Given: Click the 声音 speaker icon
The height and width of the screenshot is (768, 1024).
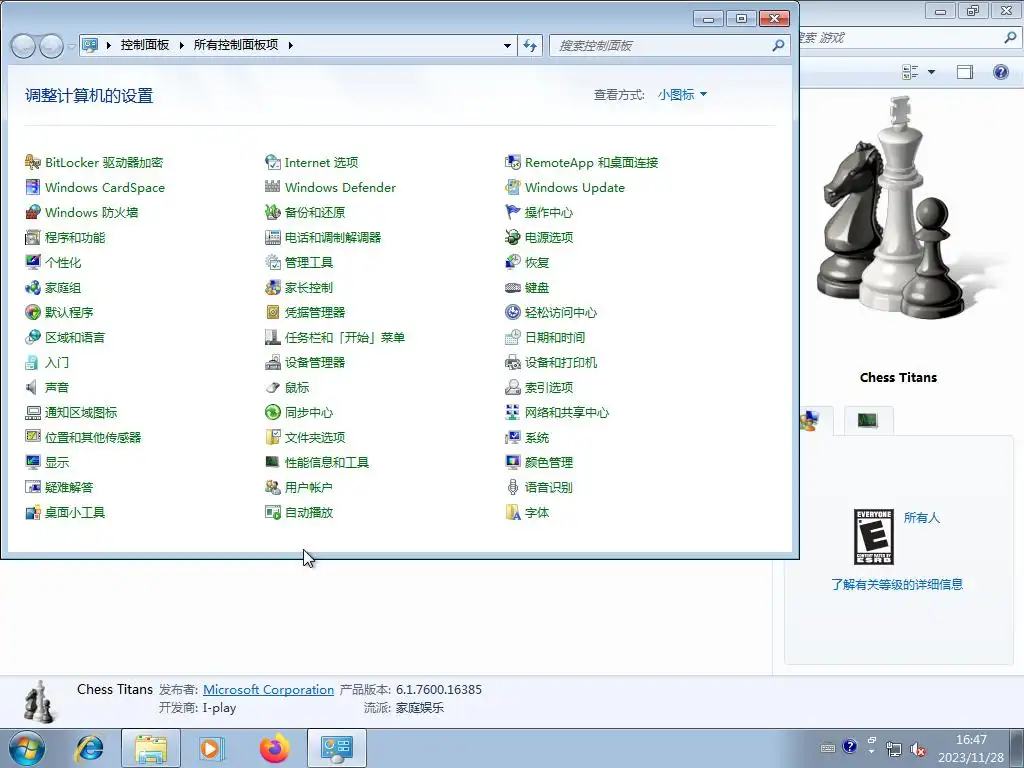Looking at the screenshot, I should 33,387.
